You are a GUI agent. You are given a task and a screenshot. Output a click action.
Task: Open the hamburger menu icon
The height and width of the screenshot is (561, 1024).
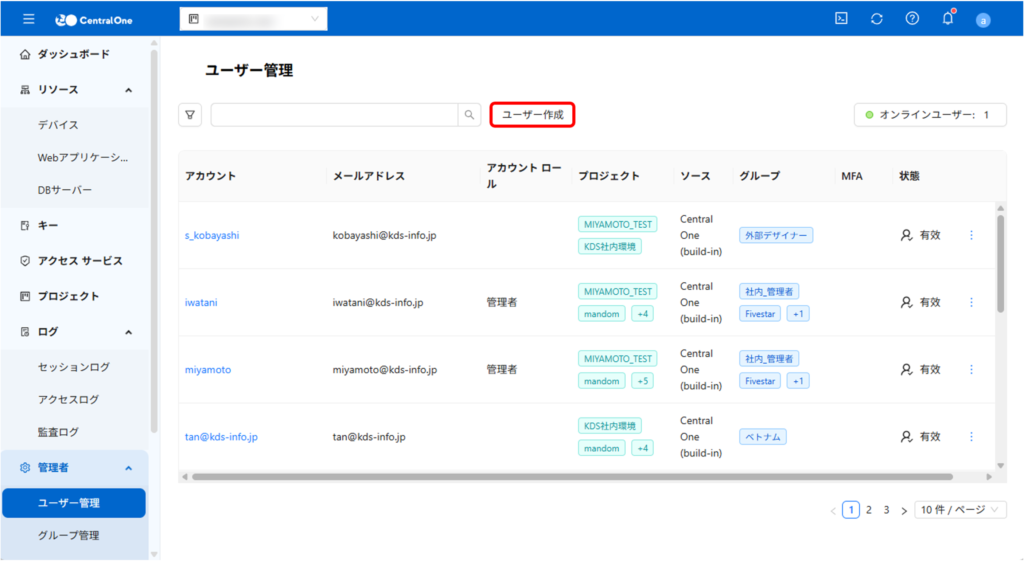29,18
